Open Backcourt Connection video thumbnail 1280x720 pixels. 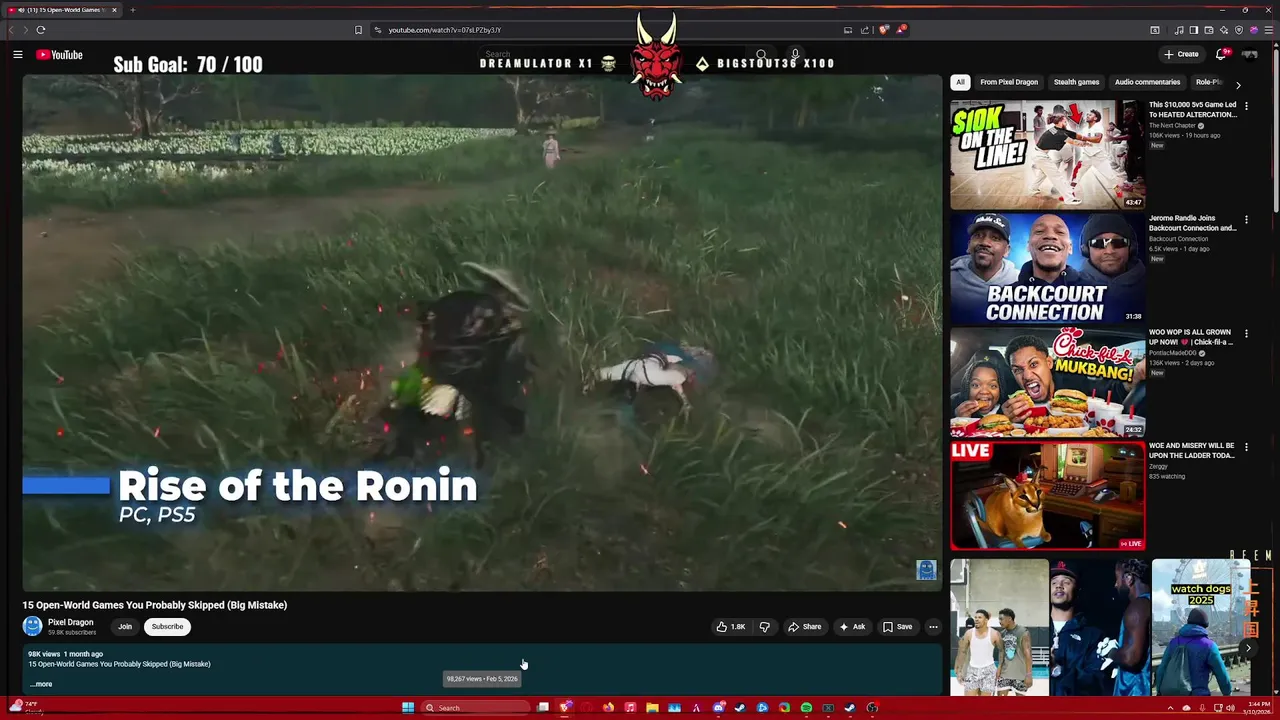click(x=1047, y=268)
